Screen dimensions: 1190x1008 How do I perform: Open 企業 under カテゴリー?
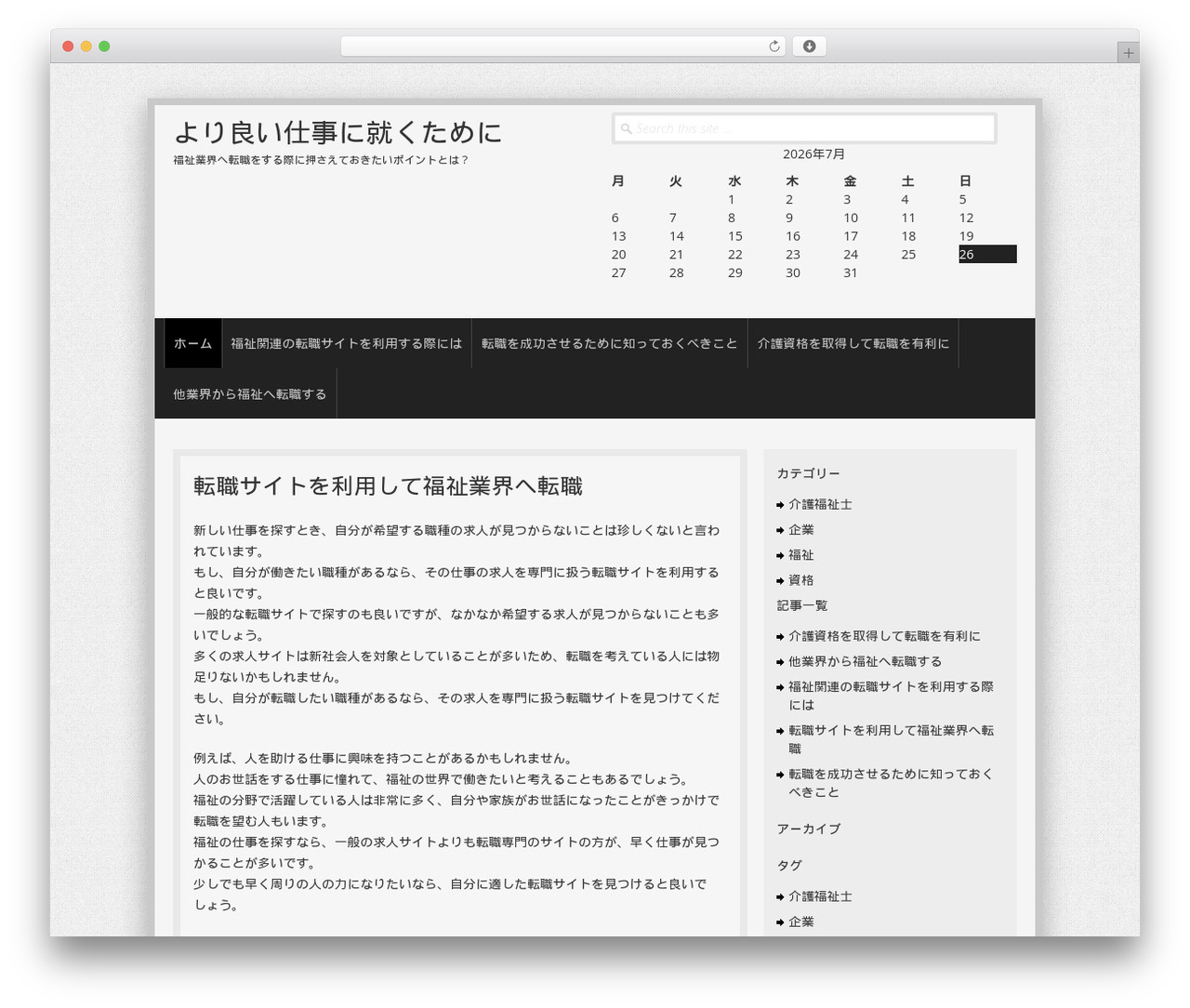click(x=801, y=530)
